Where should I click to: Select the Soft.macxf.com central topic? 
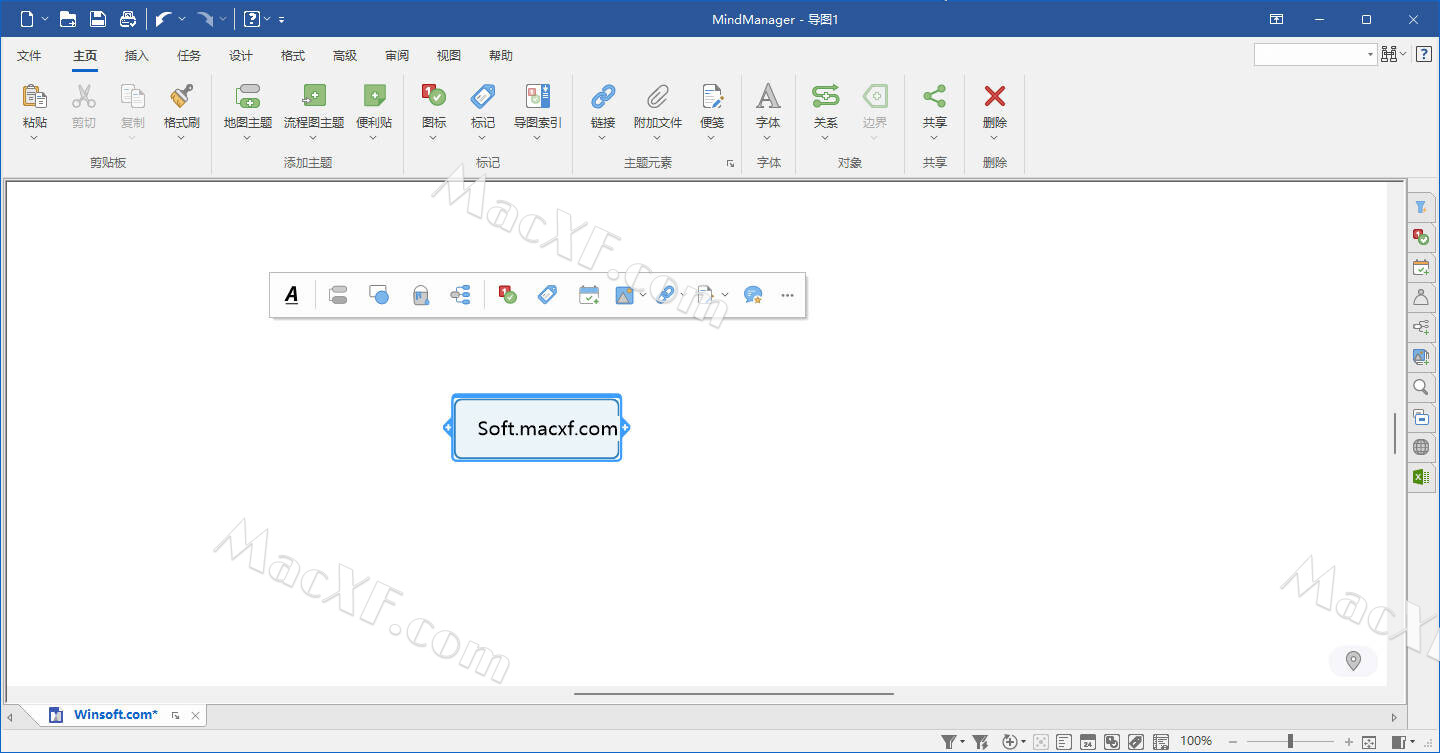(537, 428)
